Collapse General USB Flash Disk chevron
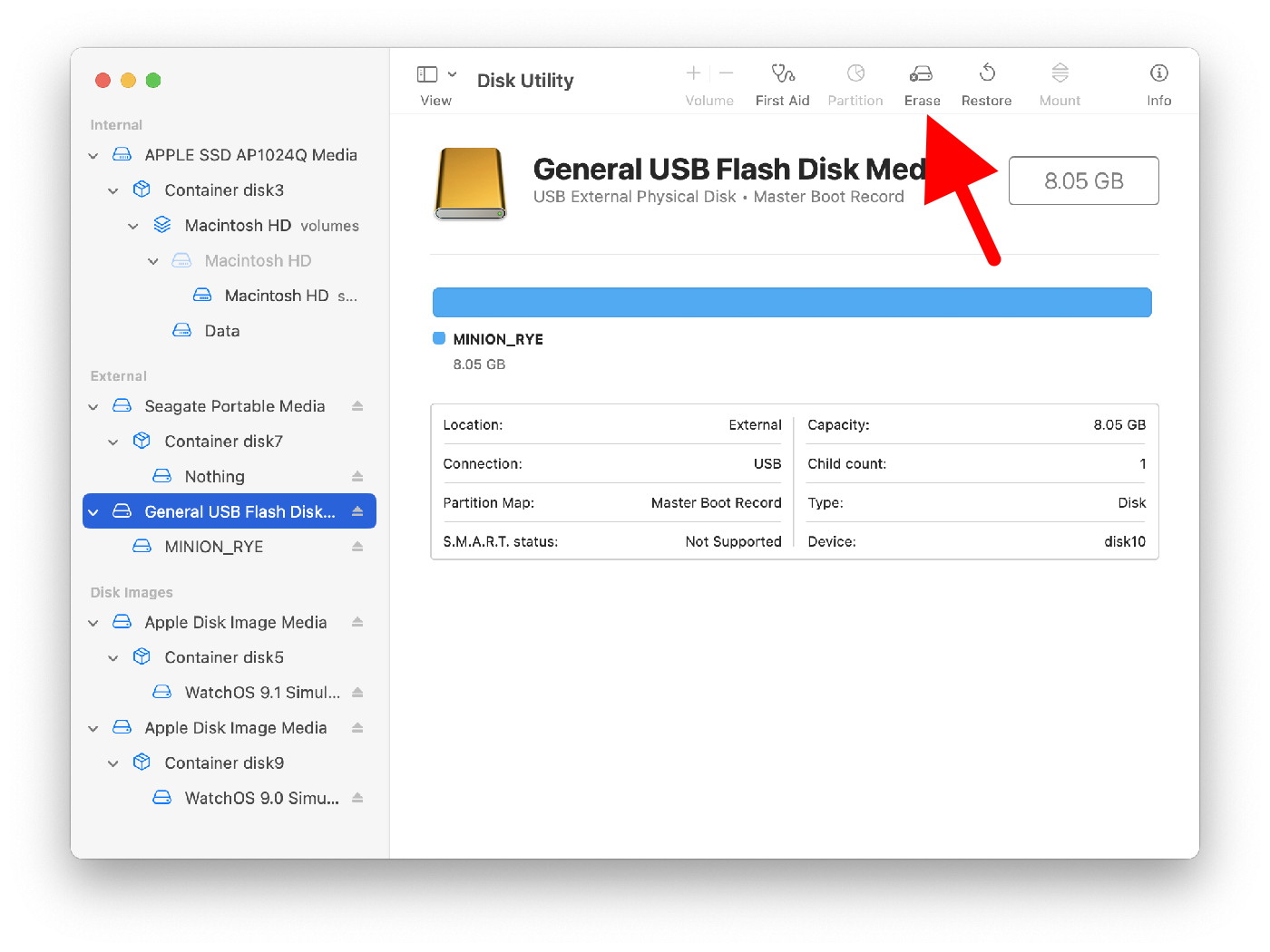This screenshot has width=1270, height=952. pos(93,512)
